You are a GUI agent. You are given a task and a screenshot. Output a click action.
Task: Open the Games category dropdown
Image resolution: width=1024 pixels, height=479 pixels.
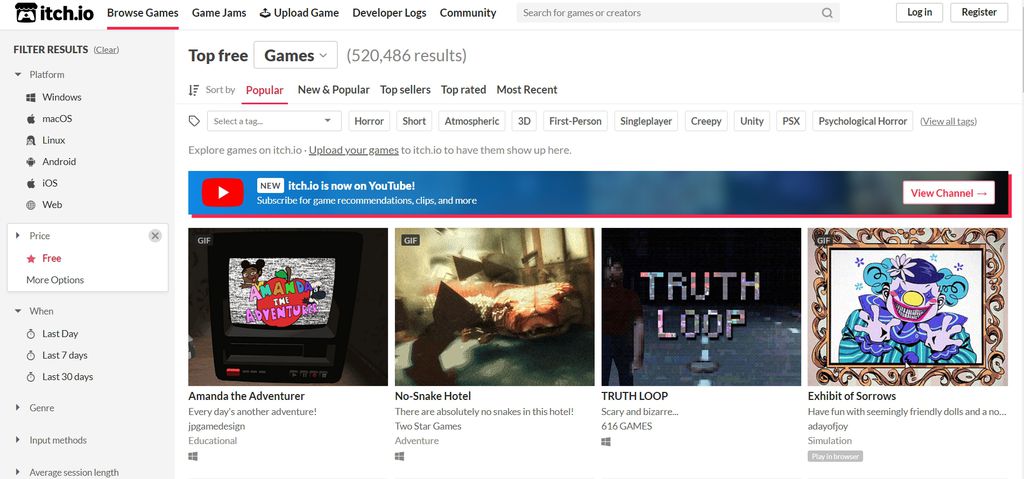[x=295, y=56]
